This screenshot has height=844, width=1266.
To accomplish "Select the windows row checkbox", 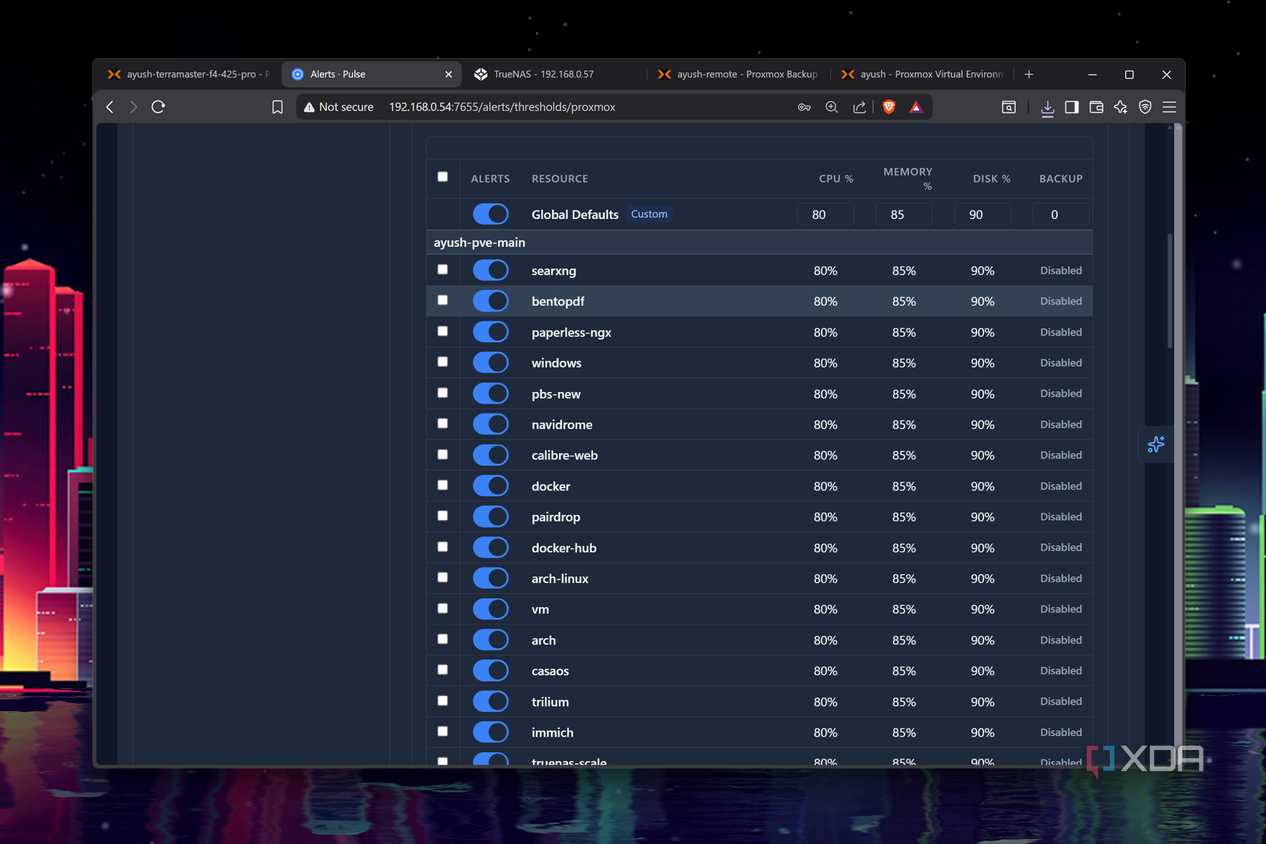I will pos(443,362).
